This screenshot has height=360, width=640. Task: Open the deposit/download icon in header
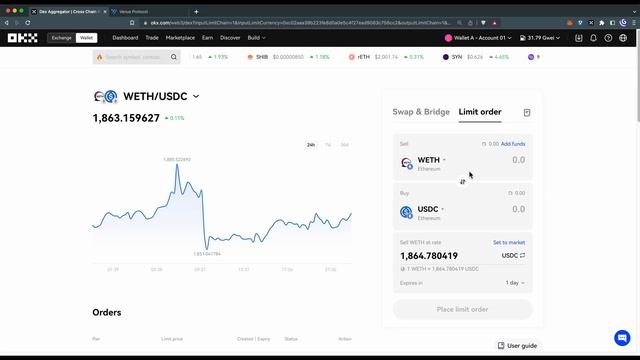[x=579, y=38]
